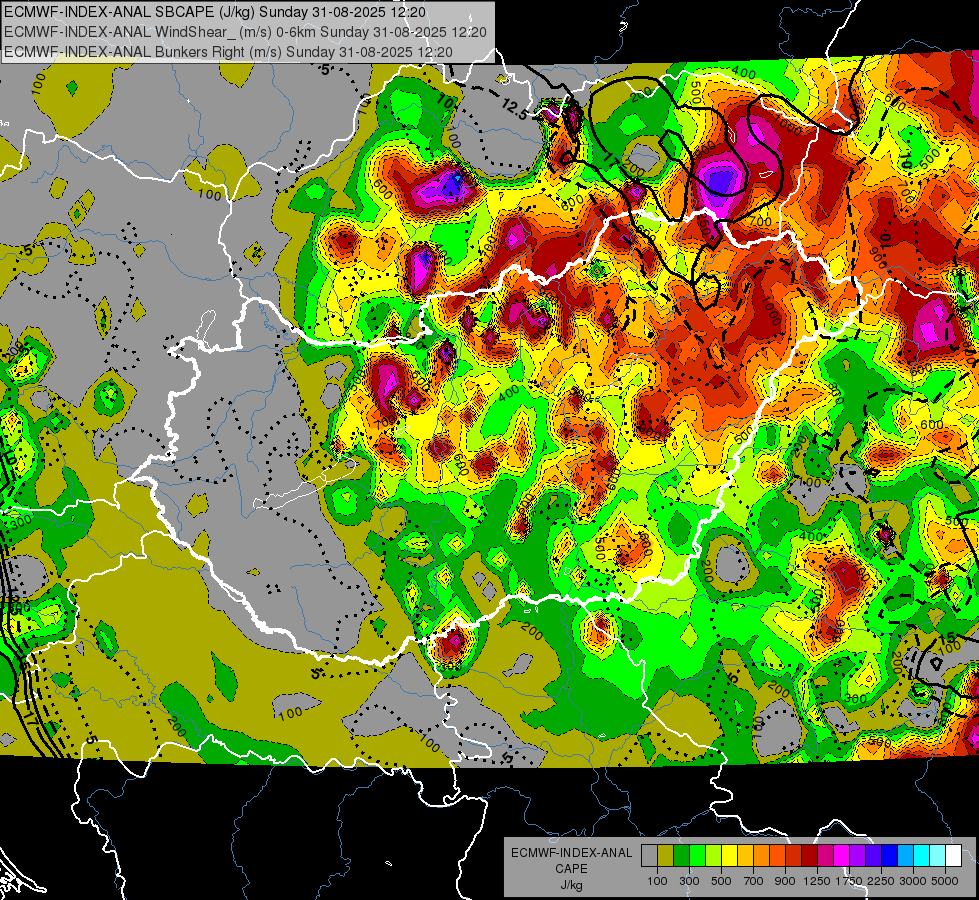Screen dimensions: 979x900
Task: Click the 900 legend scale label
Action: [785, 881]
